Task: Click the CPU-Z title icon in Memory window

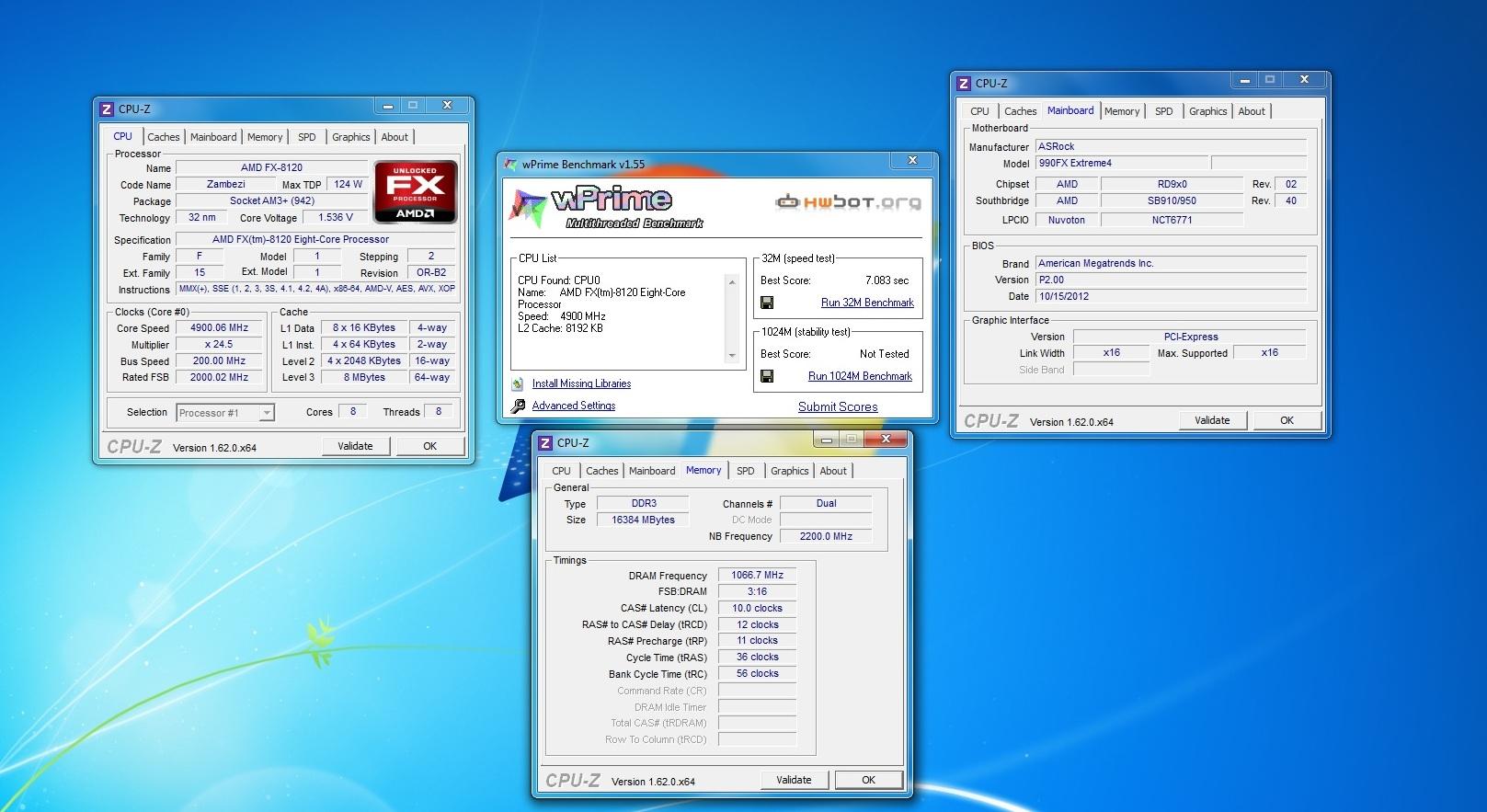Action: (x=545, y=442)
